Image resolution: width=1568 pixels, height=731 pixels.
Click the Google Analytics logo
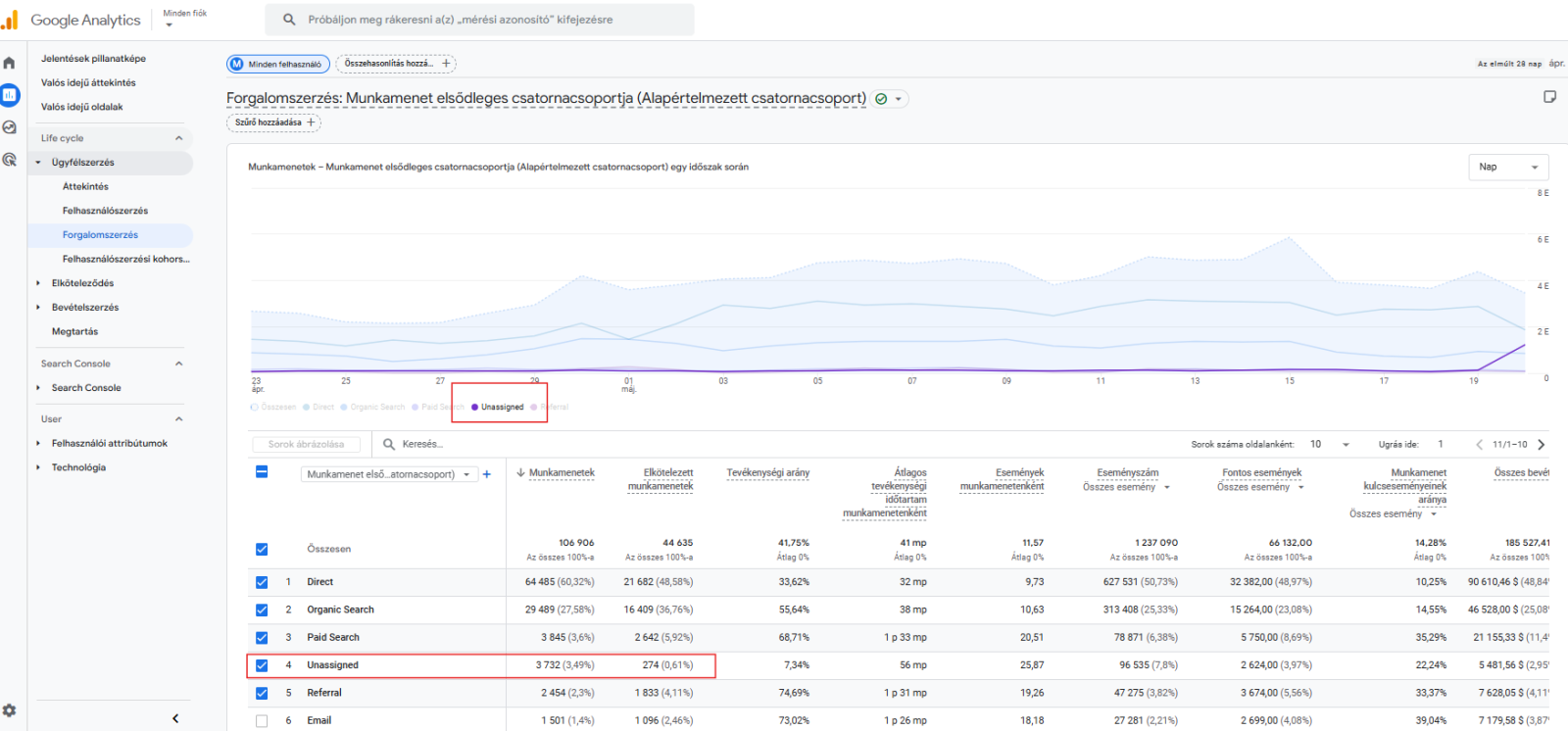tap(72, 20)
